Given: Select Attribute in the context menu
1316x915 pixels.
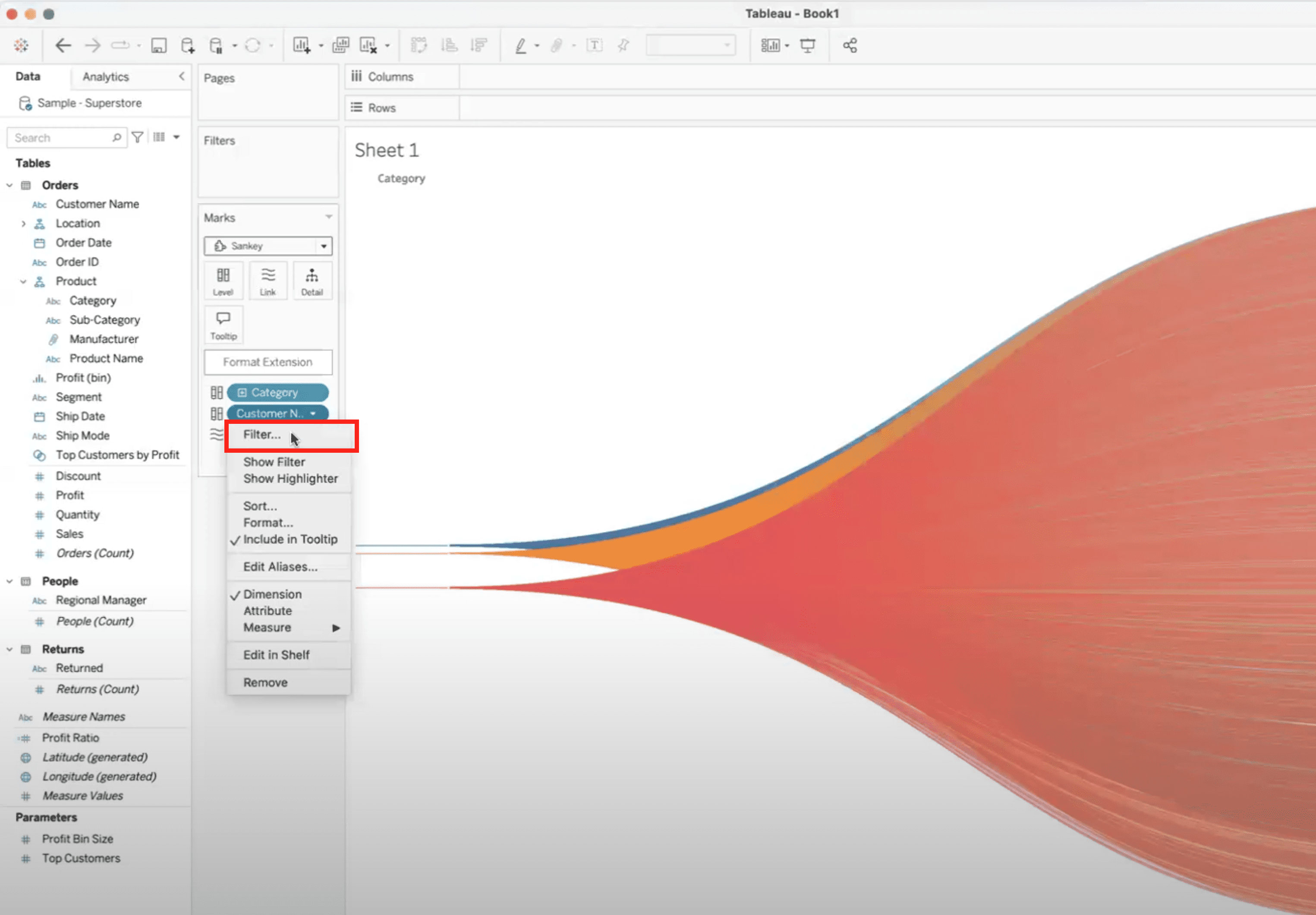Looking at the screenshot, I should click(267, 611).
